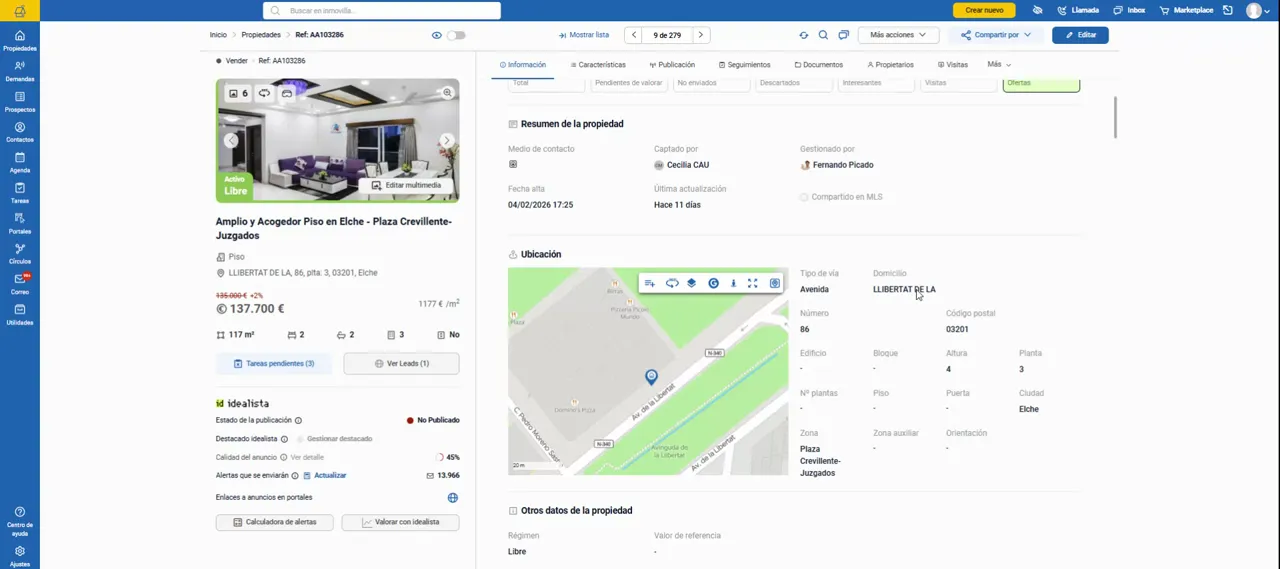Click the Inmovilla logo at top left
The height and width of the screenshot is (569, 1280).
tap(19, 11)
